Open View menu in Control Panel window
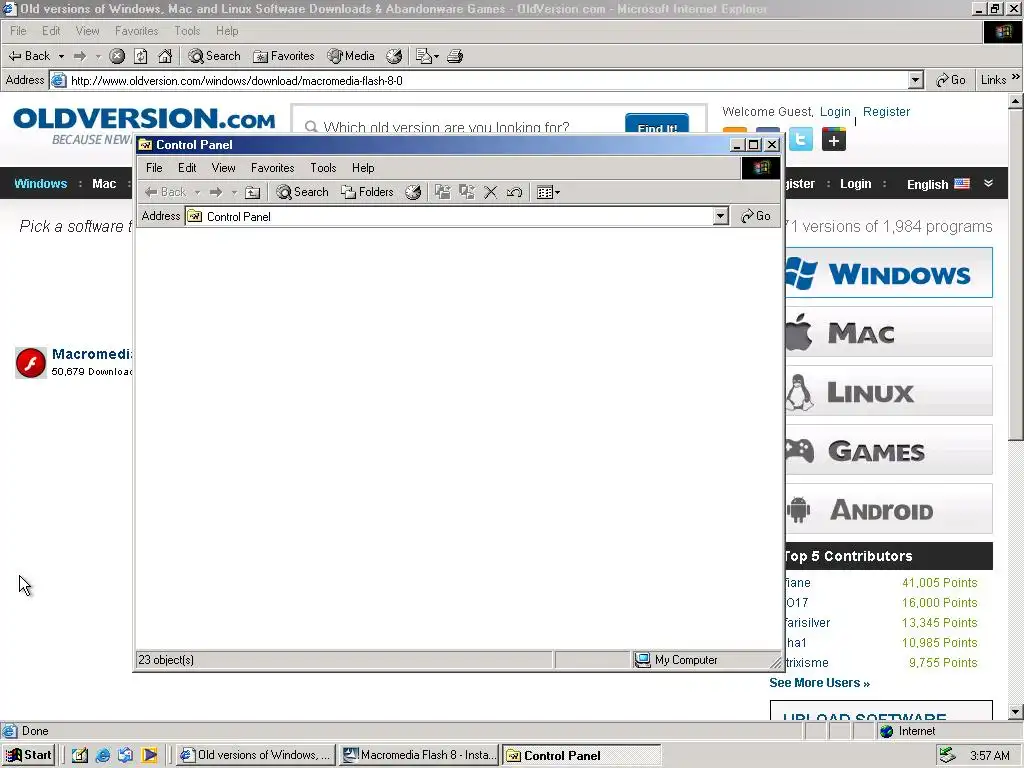Image resolution: width=1024 pixels, height=768 pixels. coord(223,168)
